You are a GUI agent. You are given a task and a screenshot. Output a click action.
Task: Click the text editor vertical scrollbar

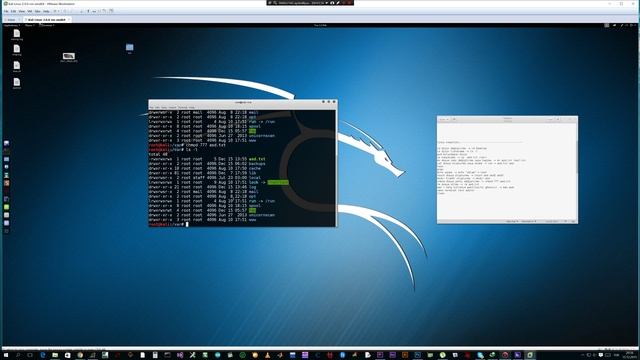point(576,157)
